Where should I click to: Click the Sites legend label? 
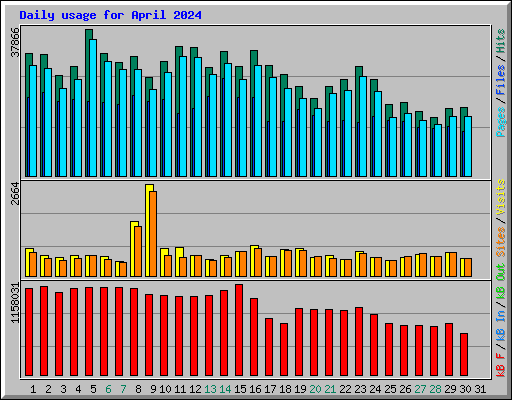tap(501, 242)
